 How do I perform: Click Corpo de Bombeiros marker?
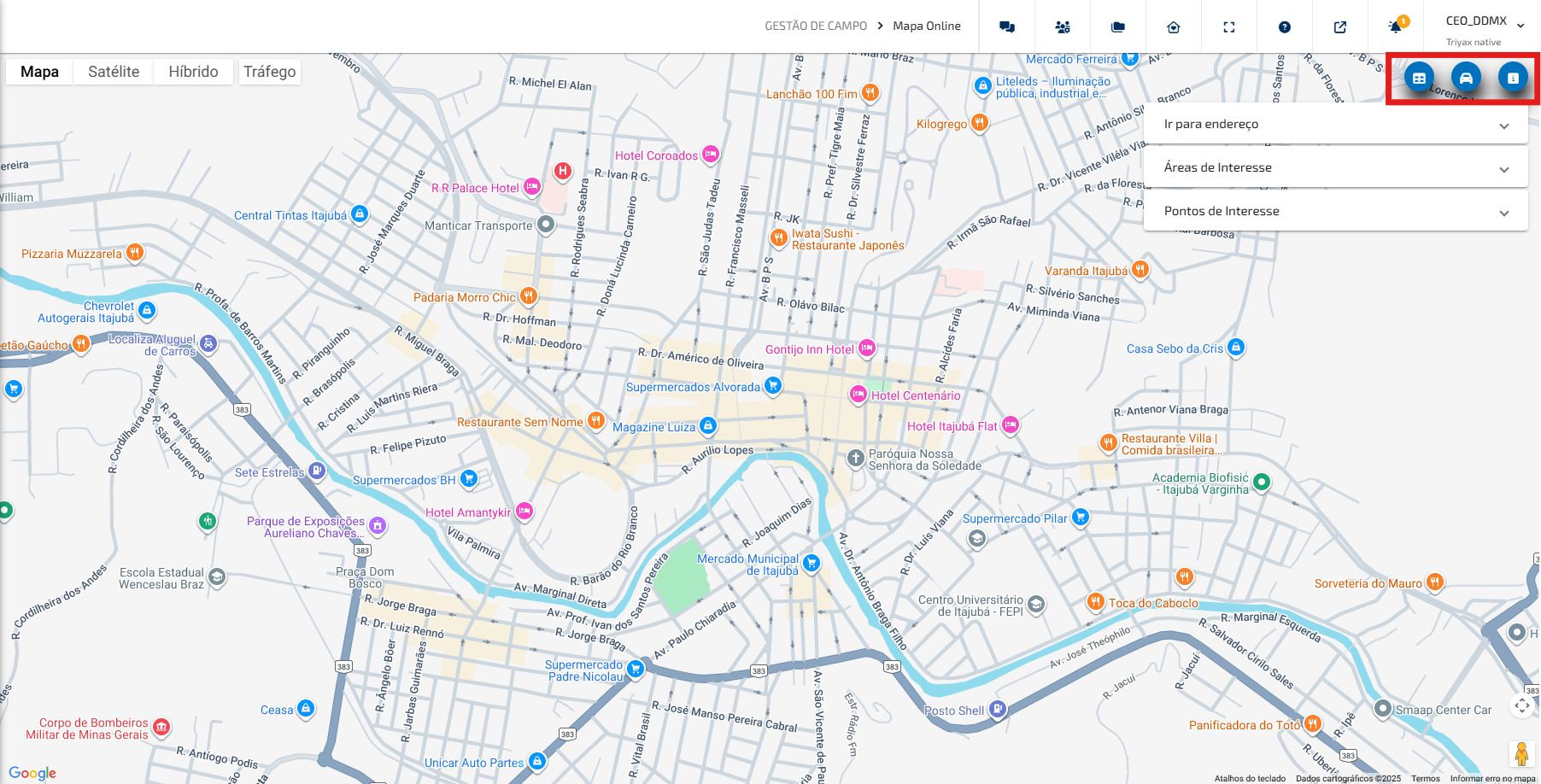coord(161,728)
